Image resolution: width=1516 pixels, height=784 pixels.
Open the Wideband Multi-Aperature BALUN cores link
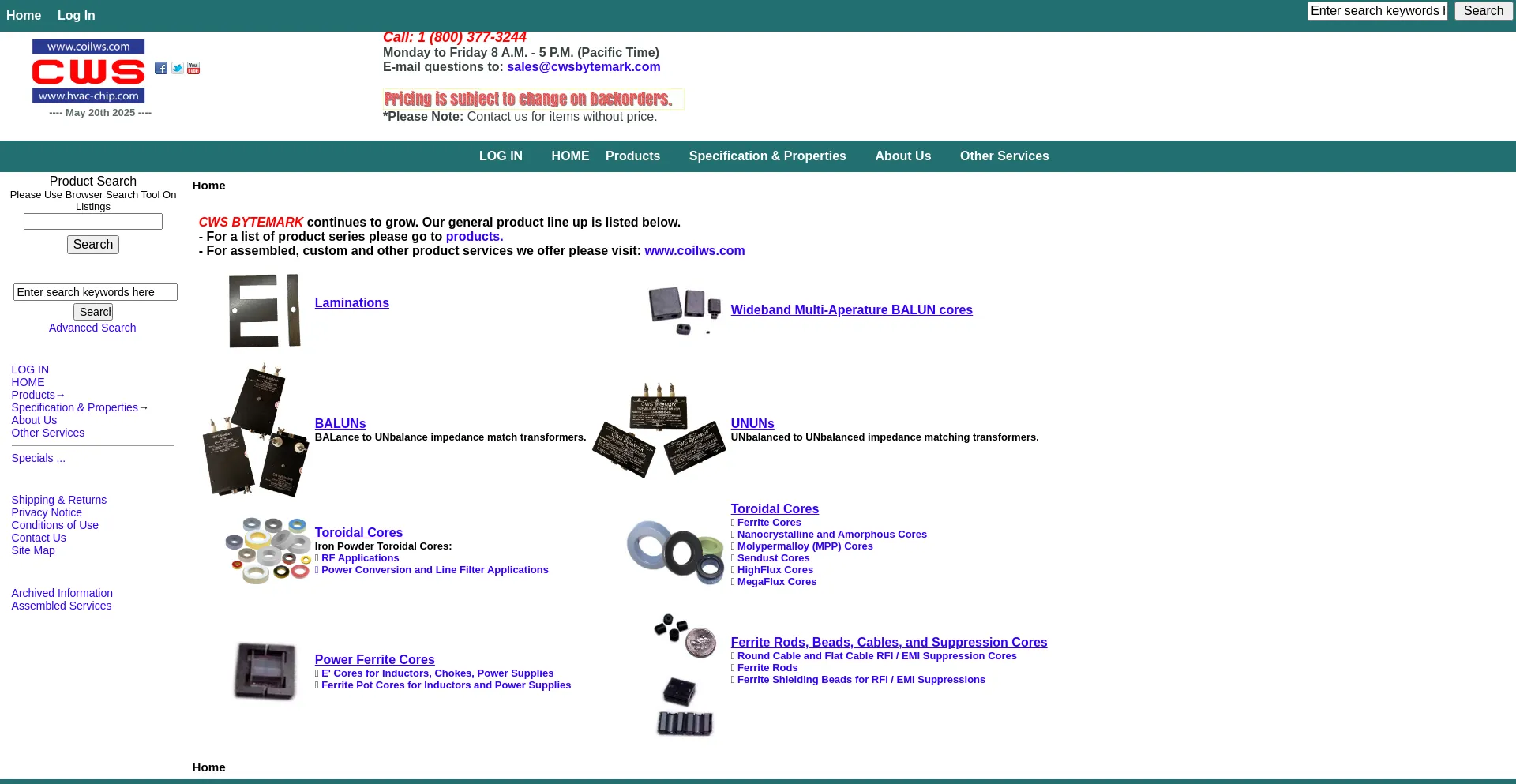point(851,310)
